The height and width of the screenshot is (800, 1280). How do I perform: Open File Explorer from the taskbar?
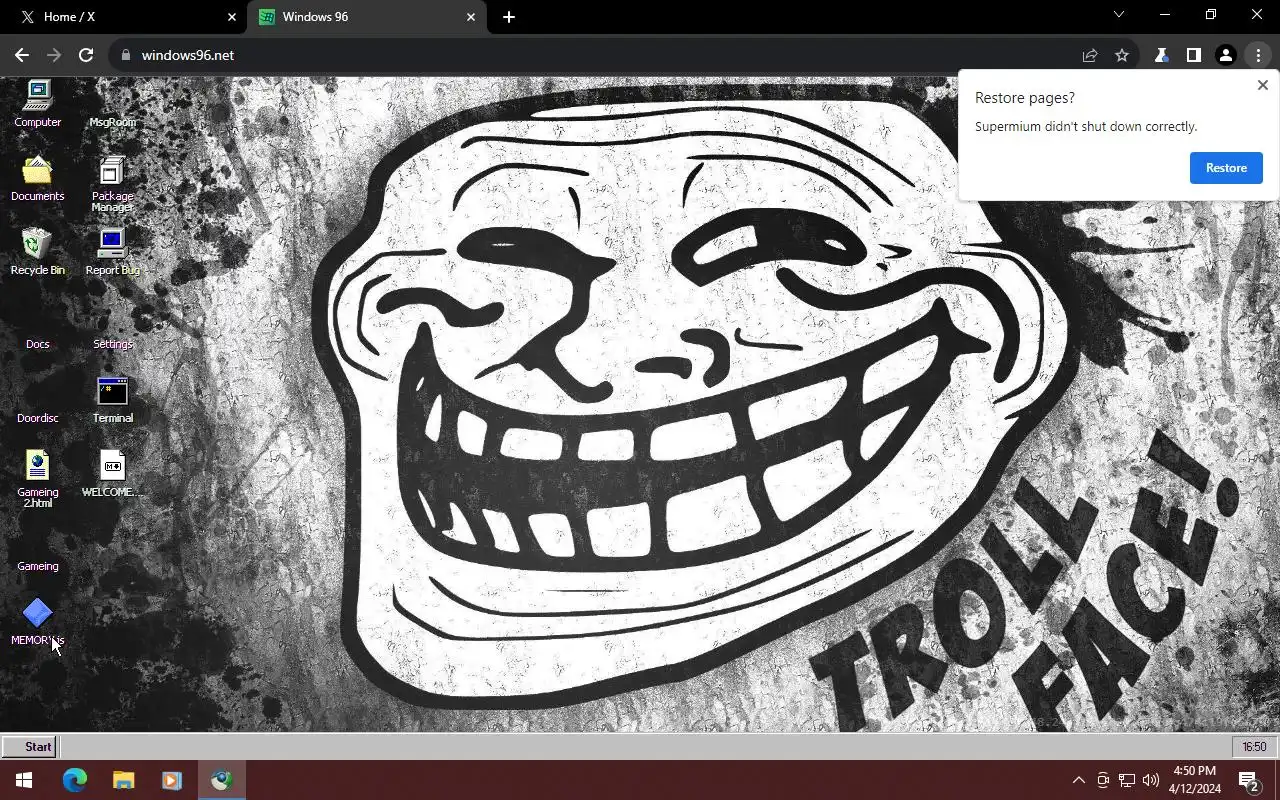coord(123,780)
